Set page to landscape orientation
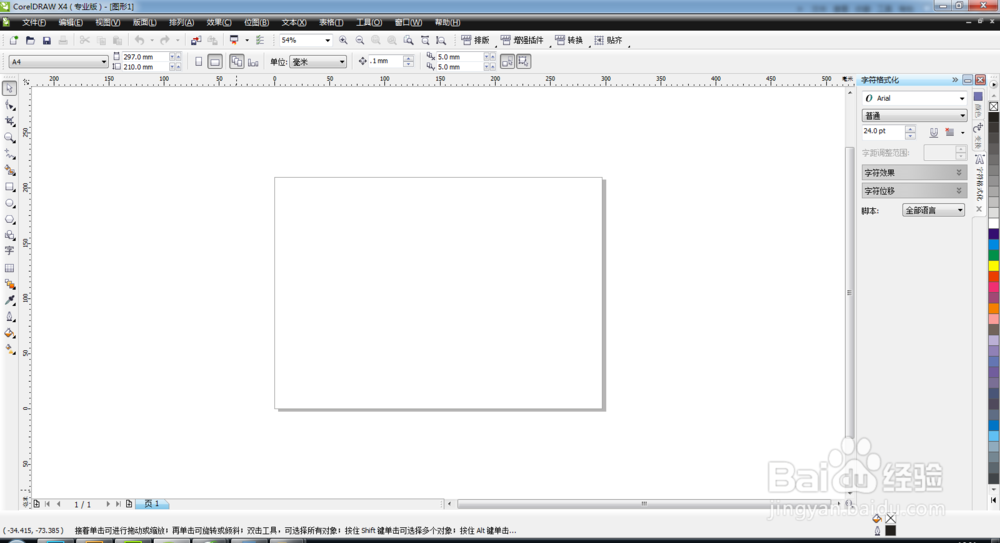The image size is (1000, 543). pos(215,62)
